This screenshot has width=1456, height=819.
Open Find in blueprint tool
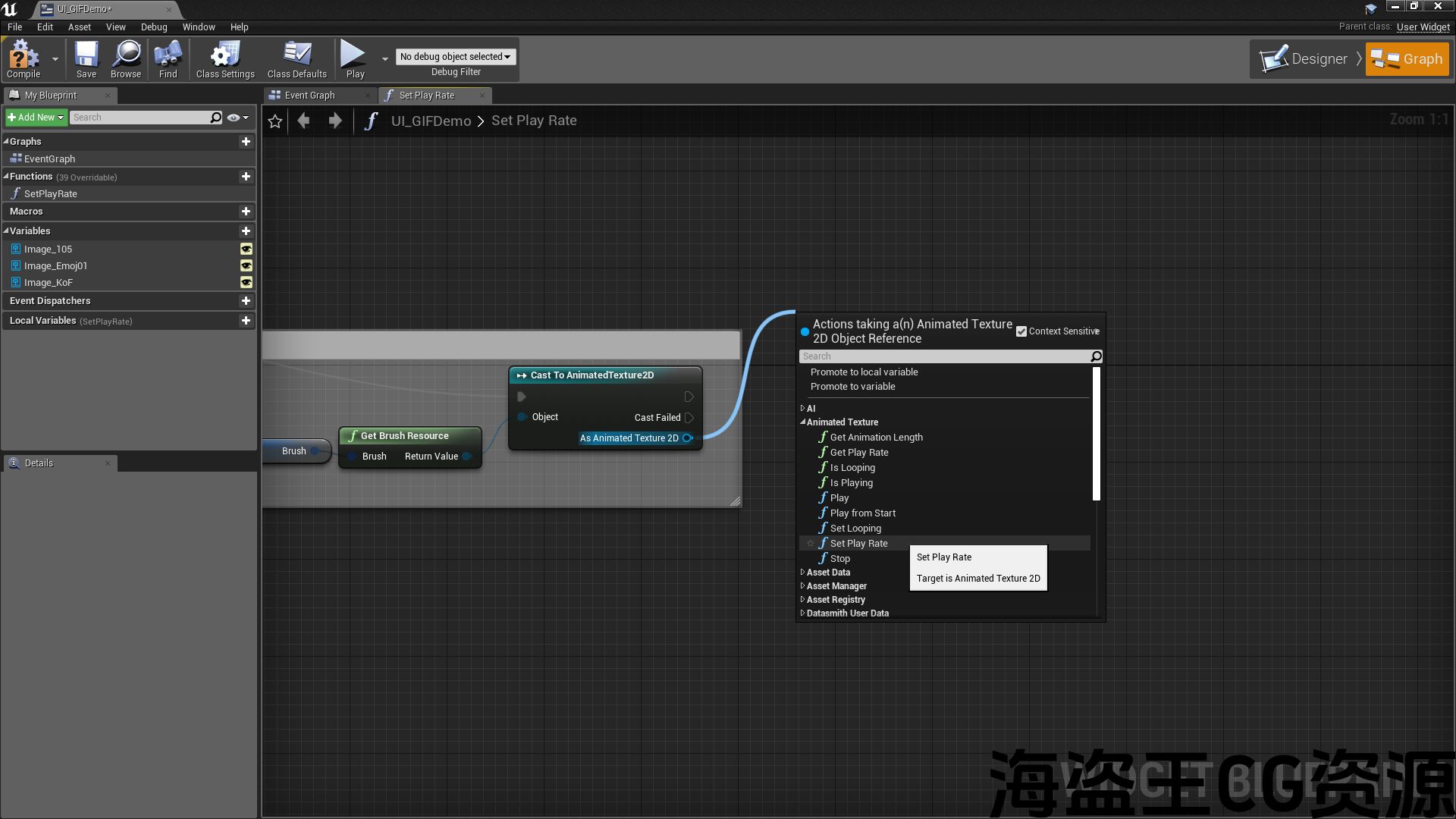tap(168, 59)
